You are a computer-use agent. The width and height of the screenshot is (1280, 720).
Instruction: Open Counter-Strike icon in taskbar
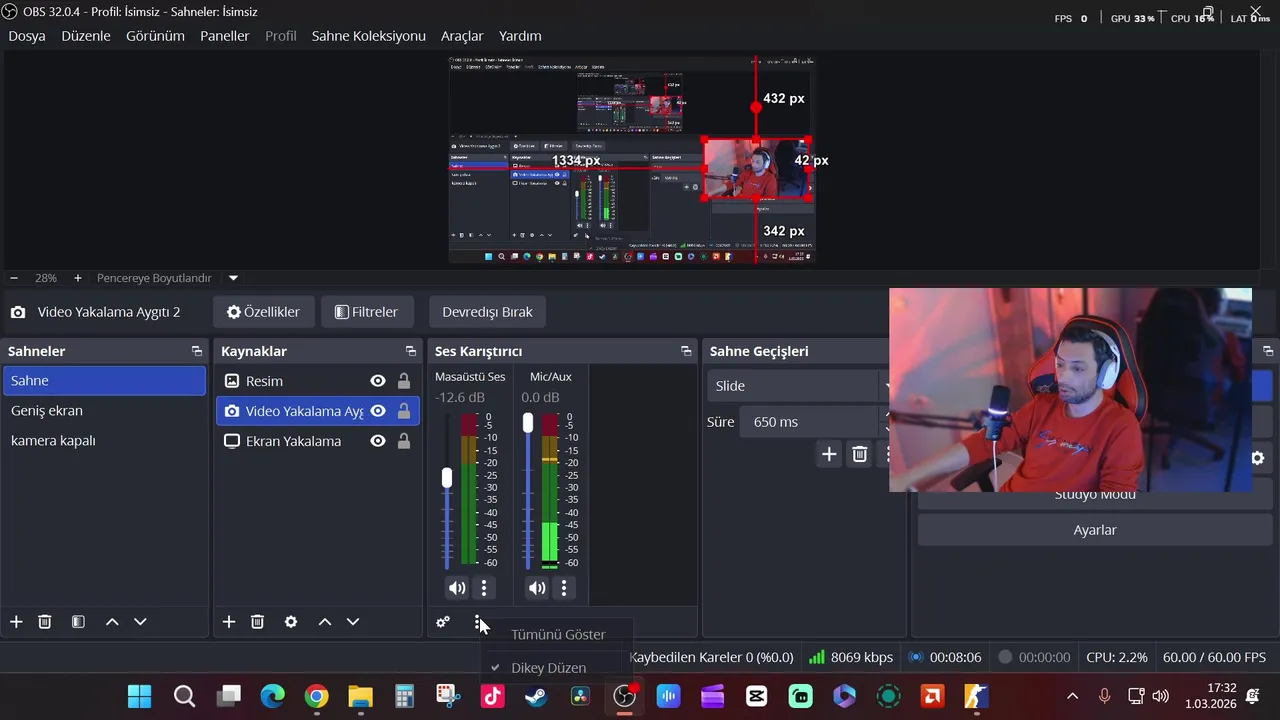coord(976,696)
